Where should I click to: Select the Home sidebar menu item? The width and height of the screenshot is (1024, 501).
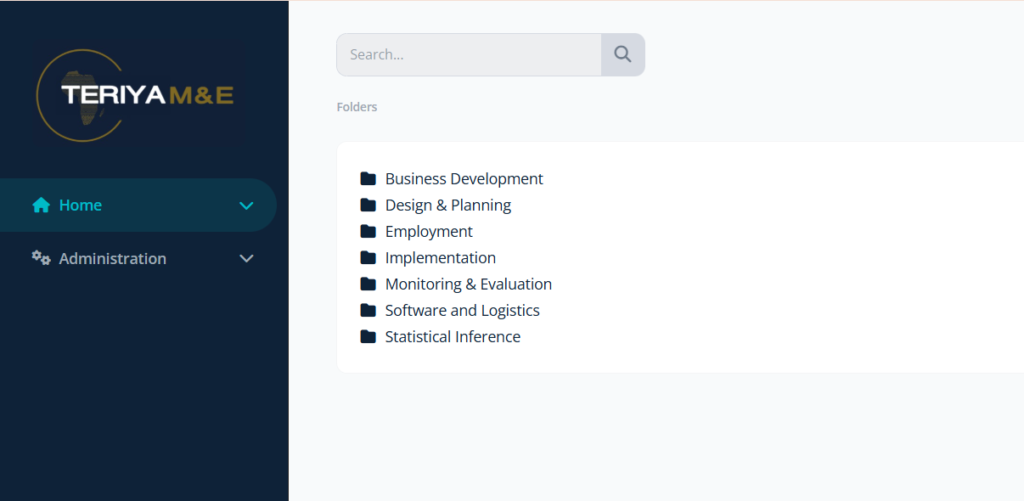pyautogui.click(x=138, y=205)
